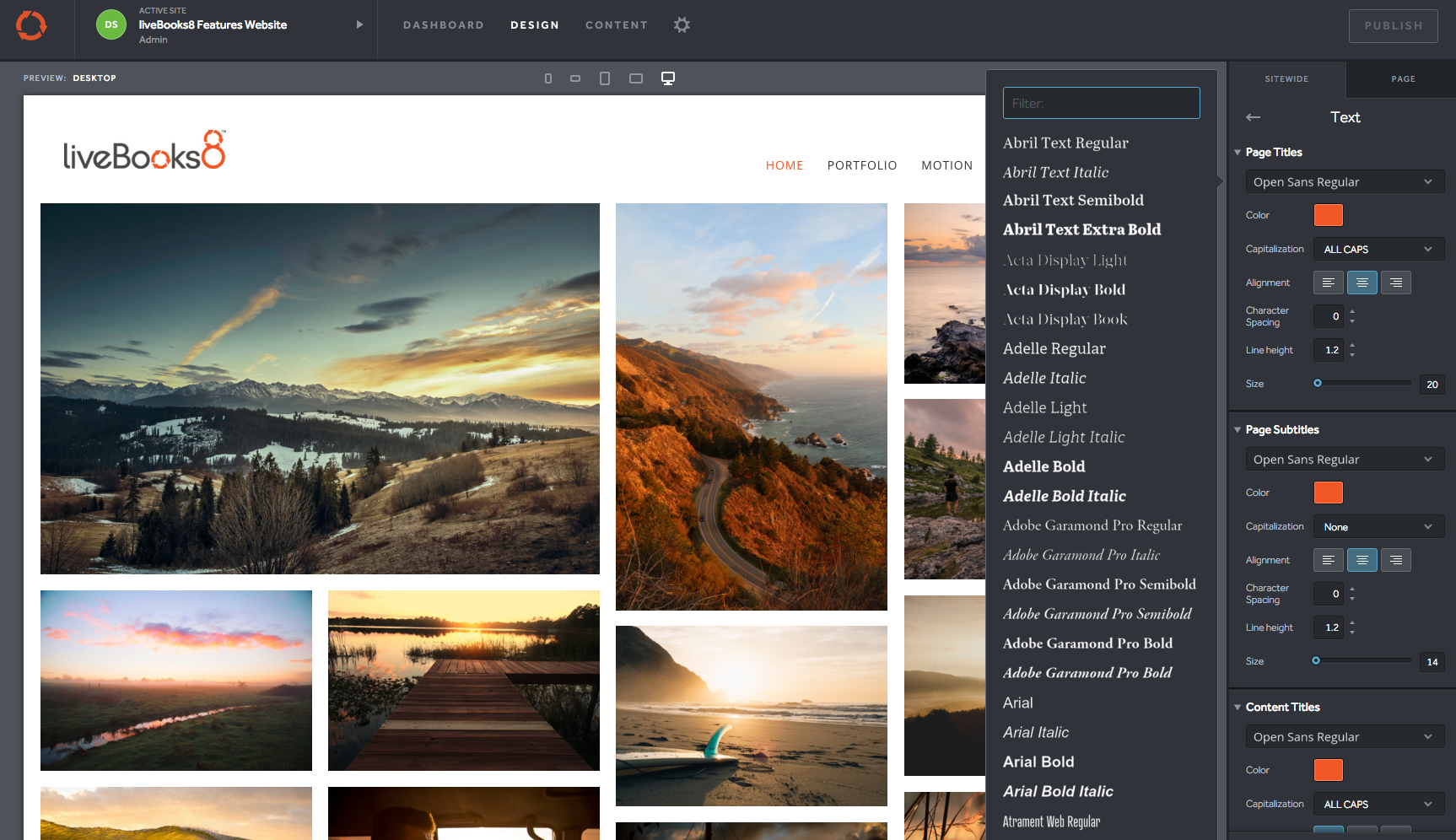Expand the active site arrow
This screenshot has width=1456, height=840.
pyautogui.click(x=359, y=25)
